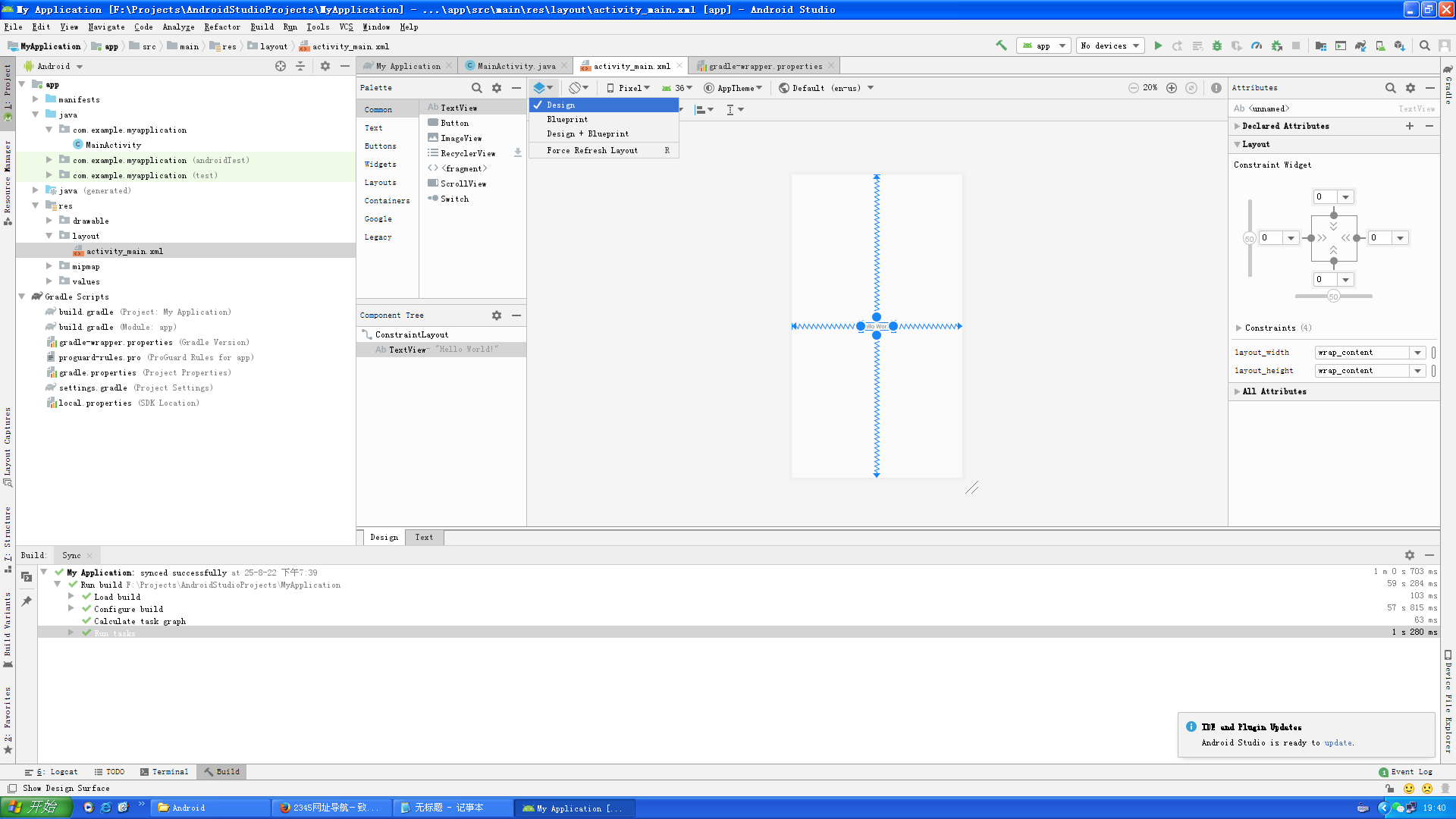This screenshot has width=1456, height=819.
Task: Run the app with the green play icon
Action: [1158, 45]
